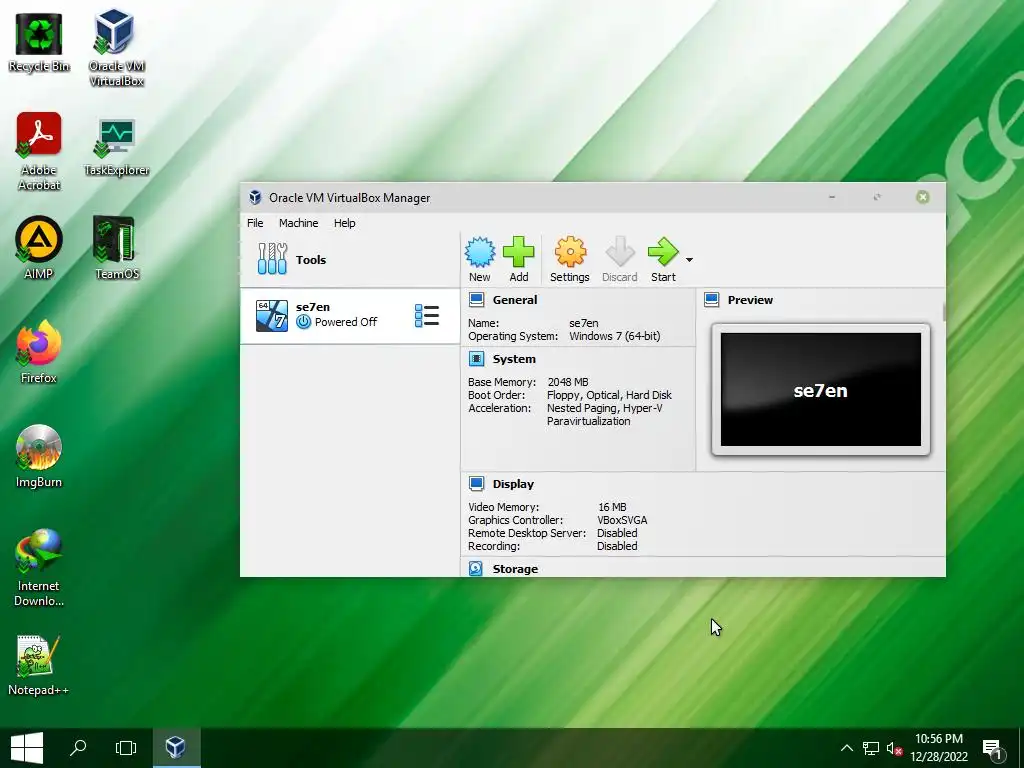The height and width of the screenshot is (768, 1024).
Task: Click the se7en Windows 7 OS icon
Action: click(x=272, y=315)
